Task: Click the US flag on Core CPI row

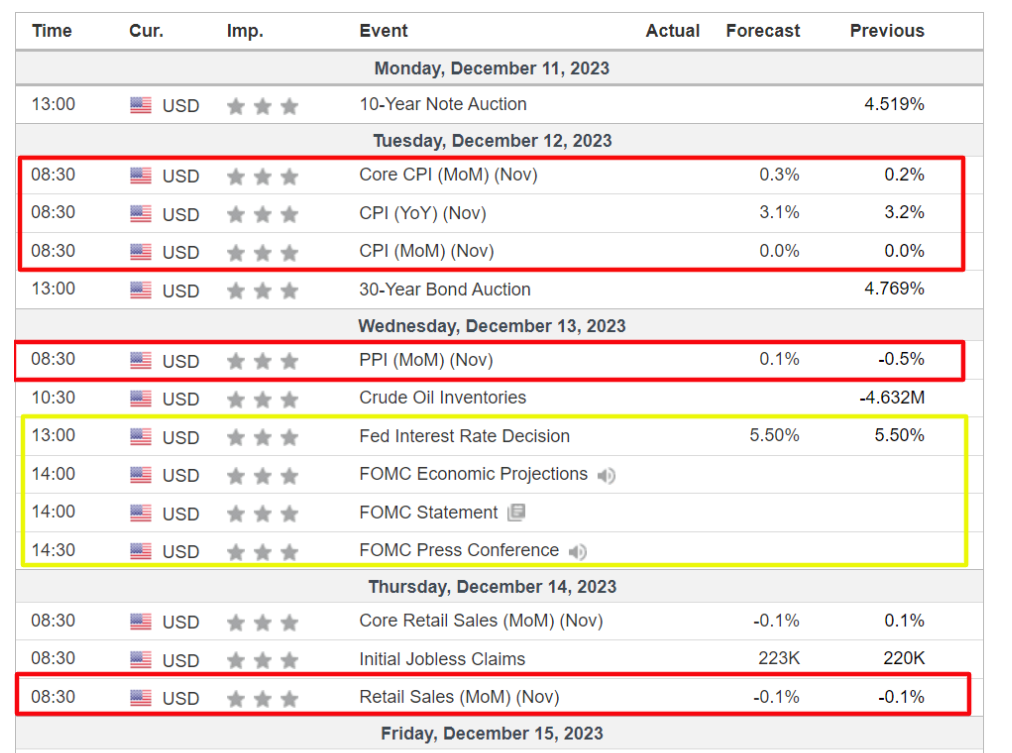Action: [141, 176]
